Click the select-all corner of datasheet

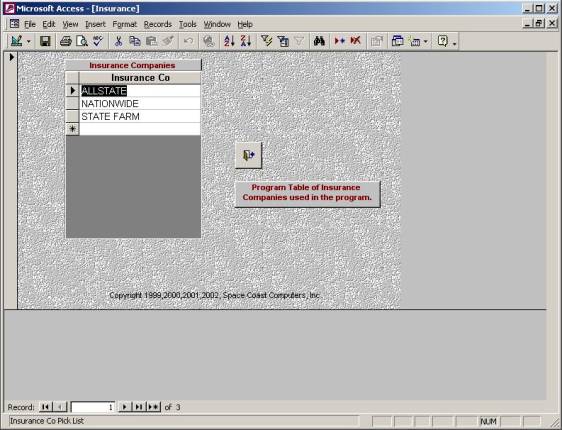(x=72, y=78)
